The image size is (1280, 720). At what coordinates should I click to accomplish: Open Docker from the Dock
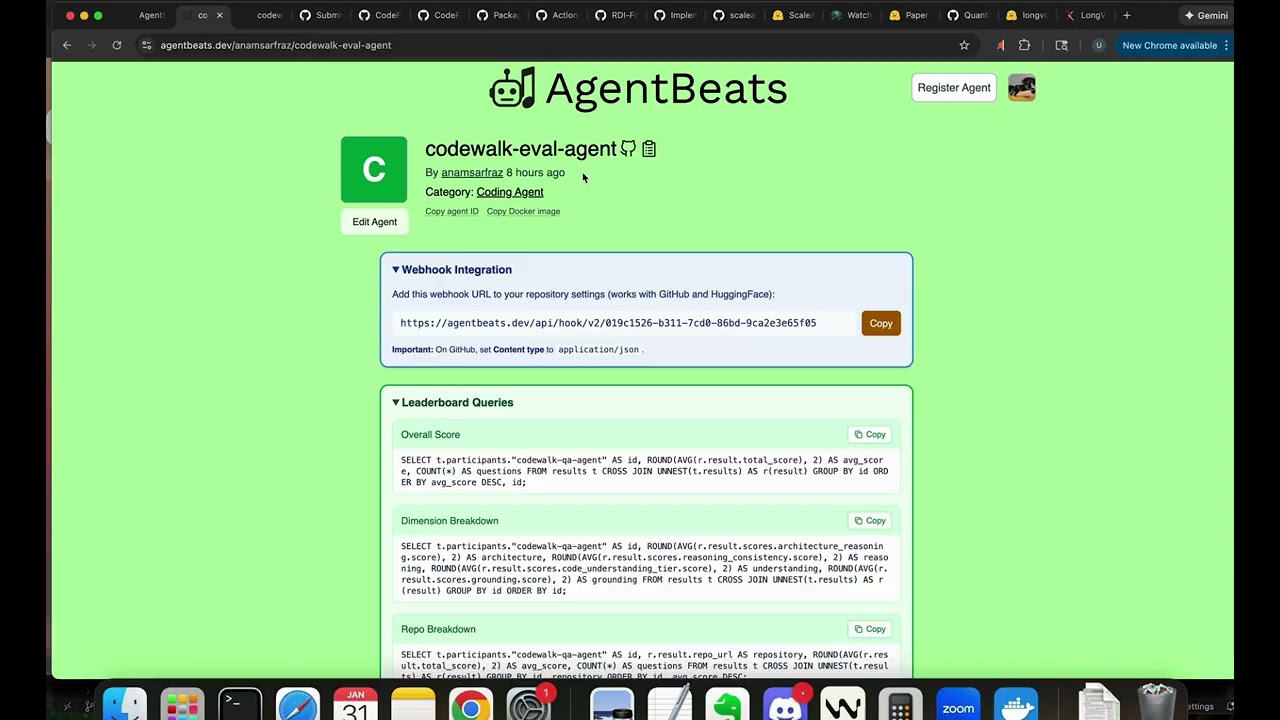(x=1016, y=705)
